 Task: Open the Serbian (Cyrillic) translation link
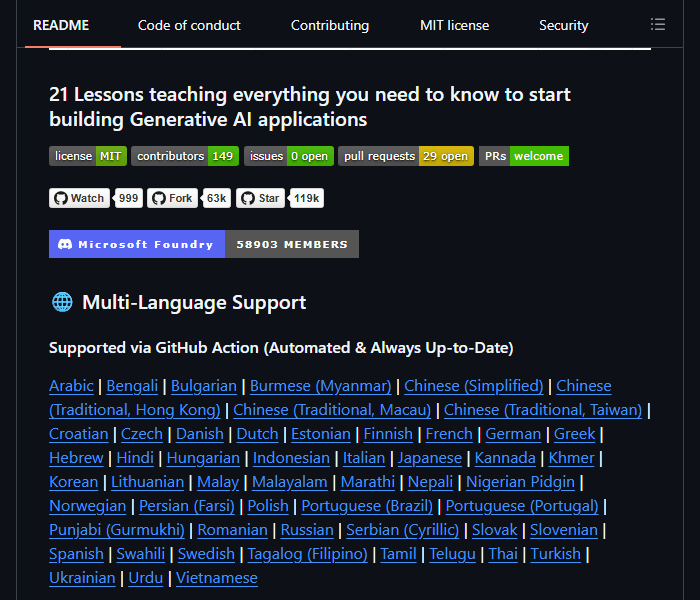(403, 531)
